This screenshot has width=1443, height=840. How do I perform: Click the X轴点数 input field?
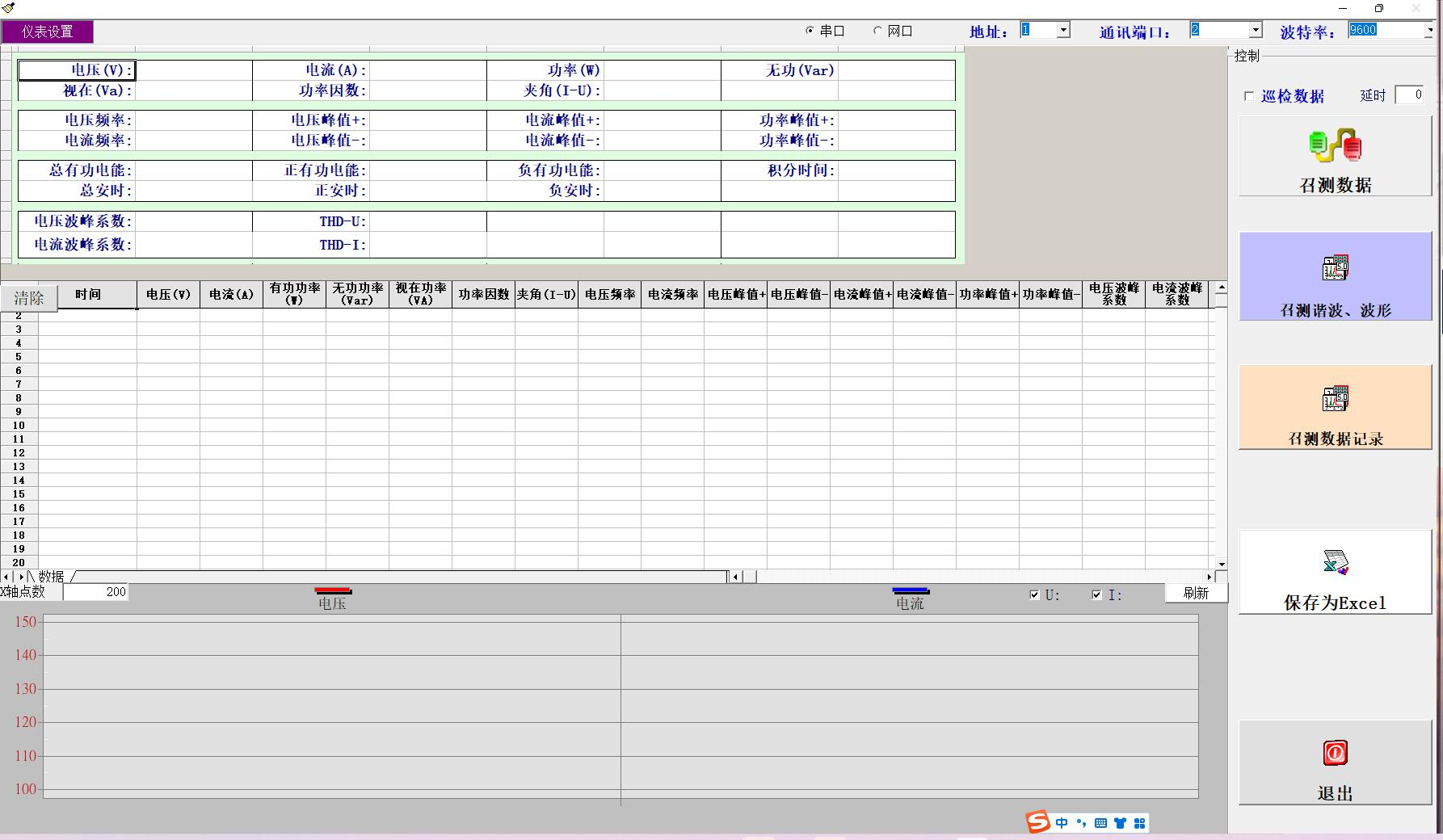point(96,592)
